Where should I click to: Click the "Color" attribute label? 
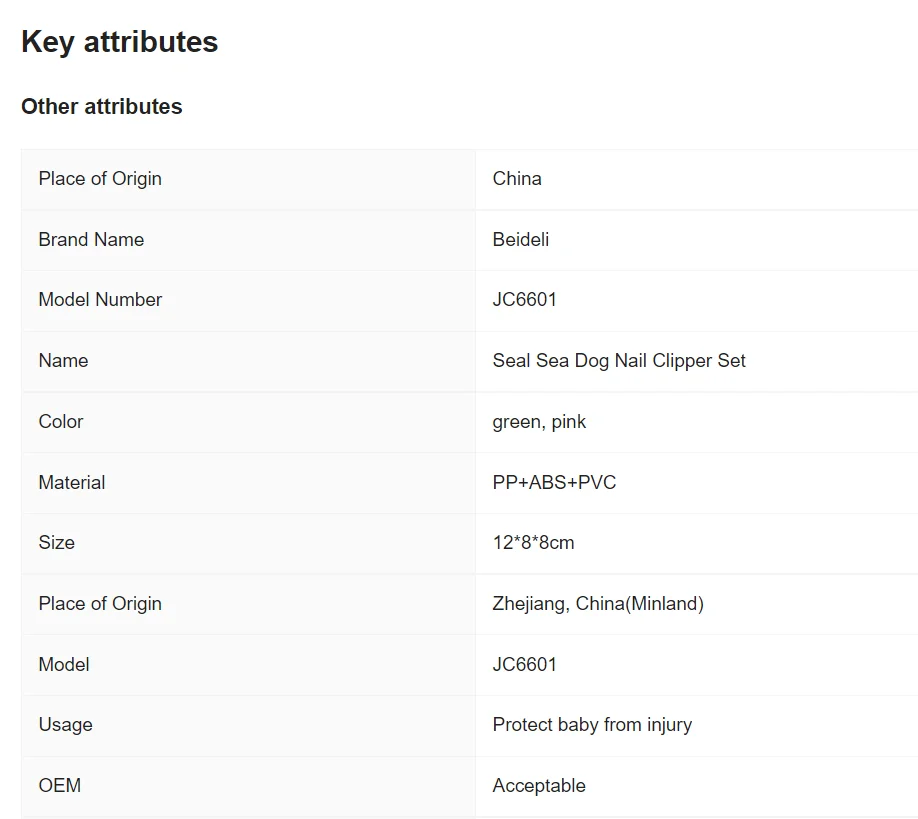pyautogui.click(x=61, y=422)
